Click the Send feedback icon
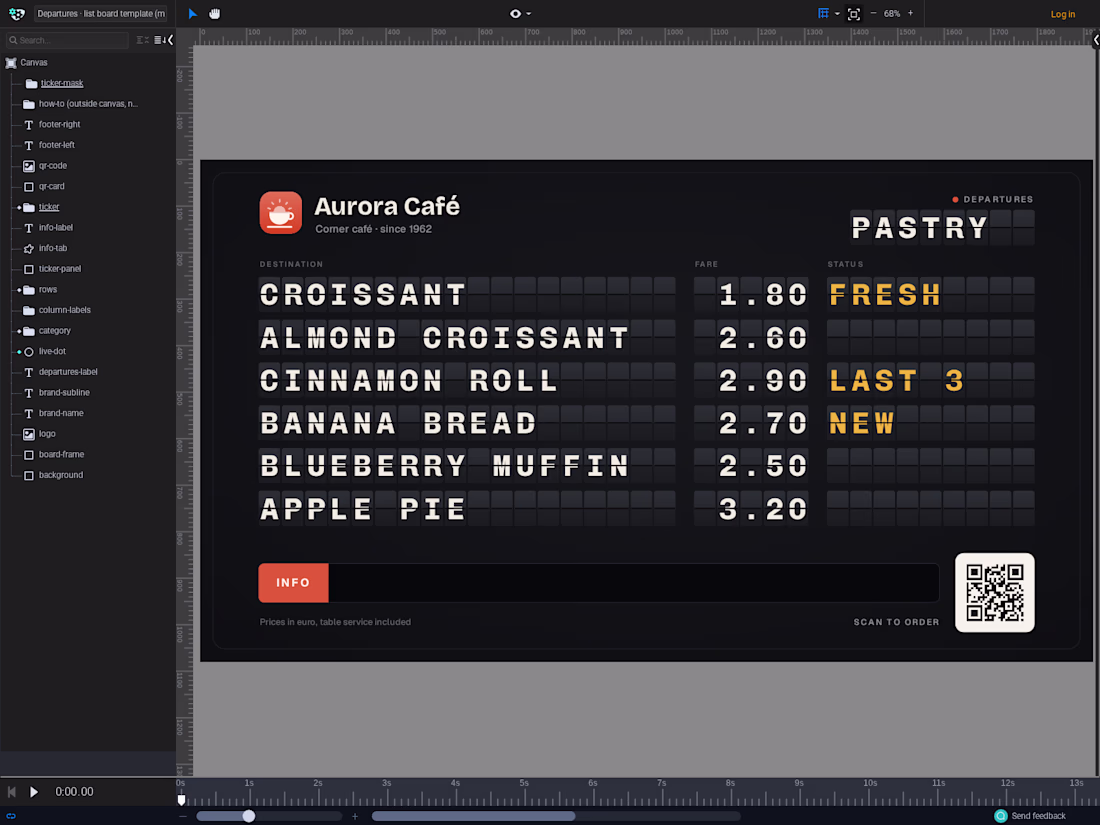Viewport: 1100px width, 825px height. tap(1001, 816)
